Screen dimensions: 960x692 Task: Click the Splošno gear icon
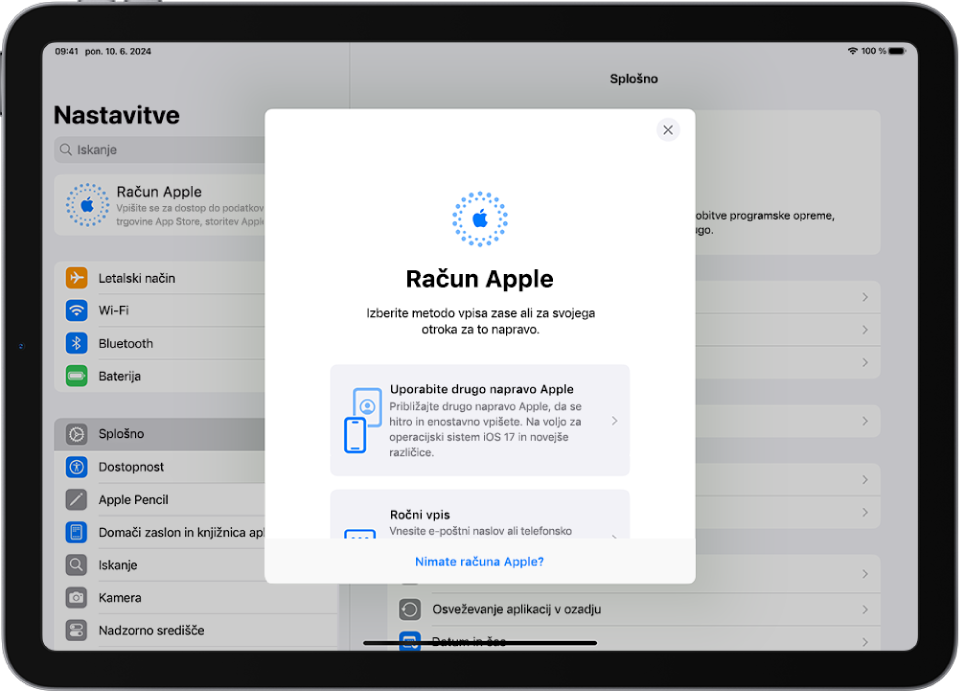[x=77, y=434]
